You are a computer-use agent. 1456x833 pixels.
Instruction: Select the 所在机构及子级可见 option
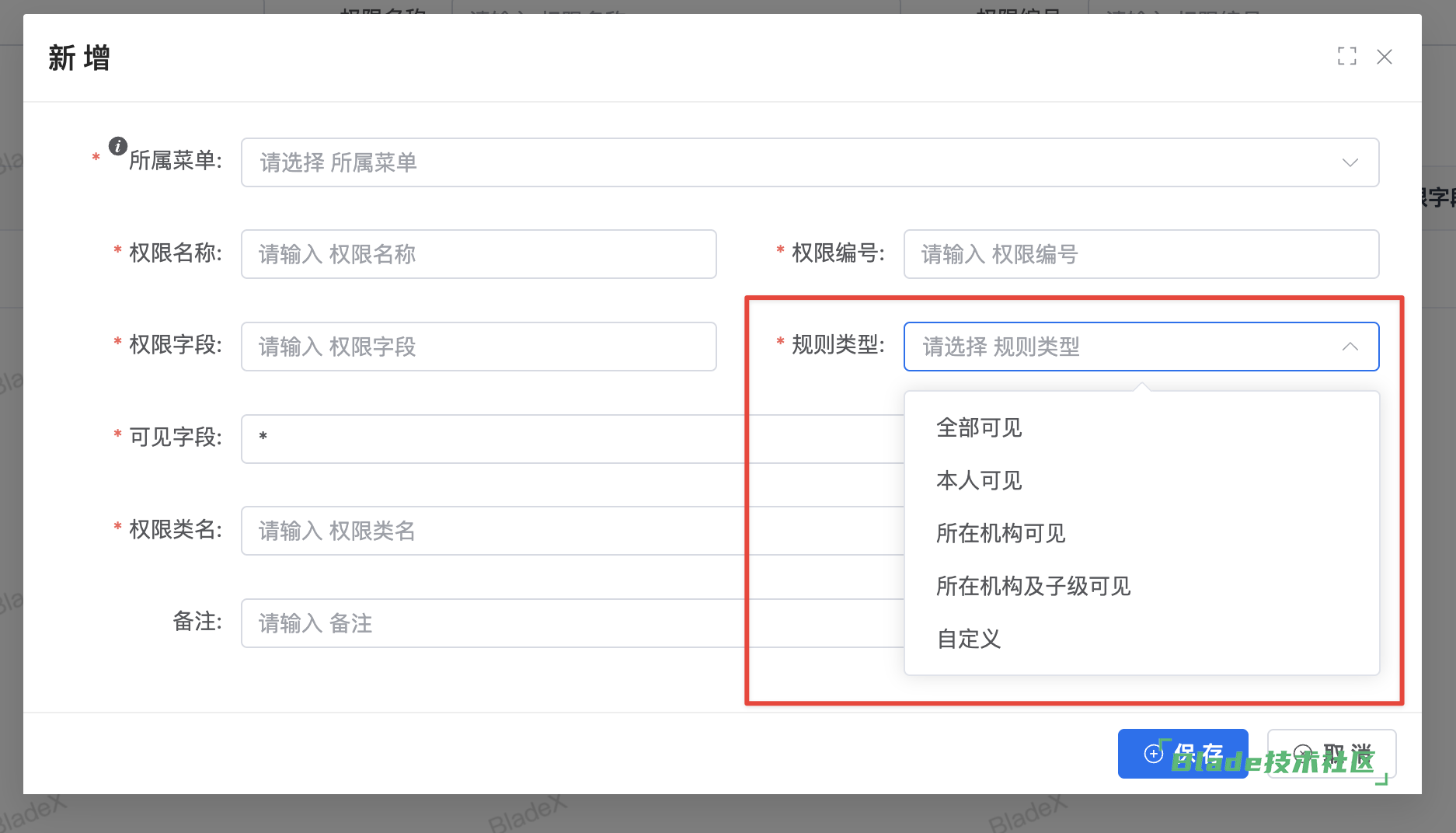pos(1033,587)
